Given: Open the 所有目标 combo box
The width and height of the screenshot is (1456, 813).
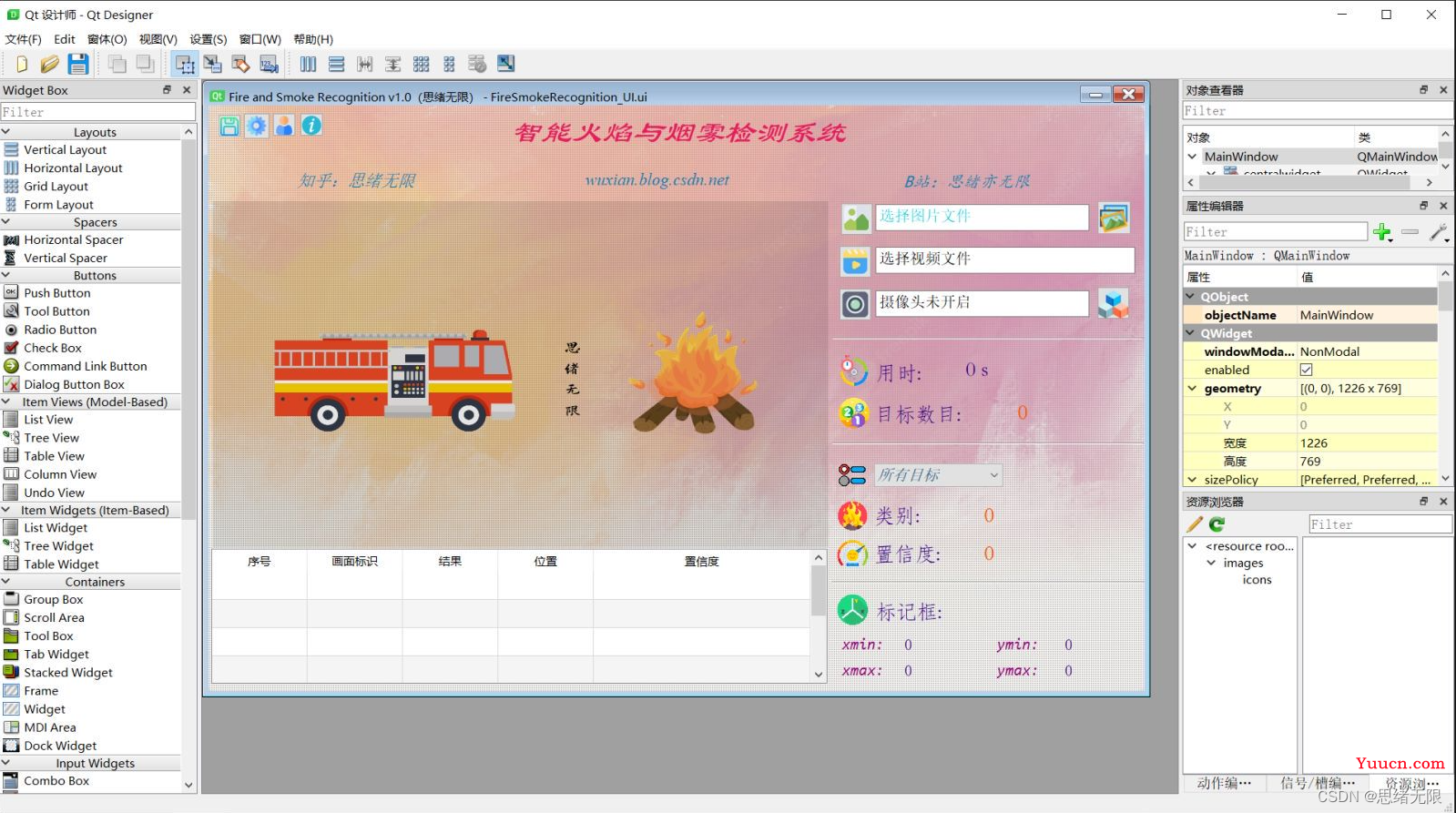Looking at the screenshot, I should 938,474.
